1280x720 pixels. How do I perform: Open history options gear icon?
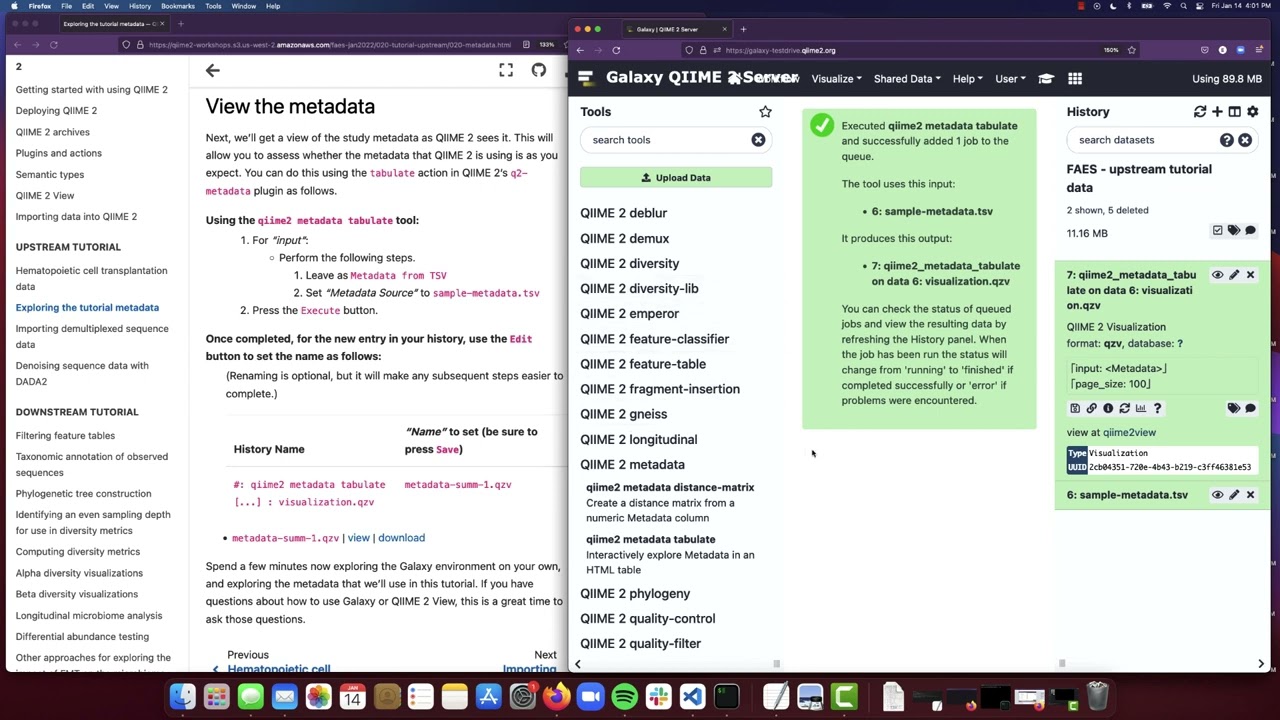tap(1252, 112)
